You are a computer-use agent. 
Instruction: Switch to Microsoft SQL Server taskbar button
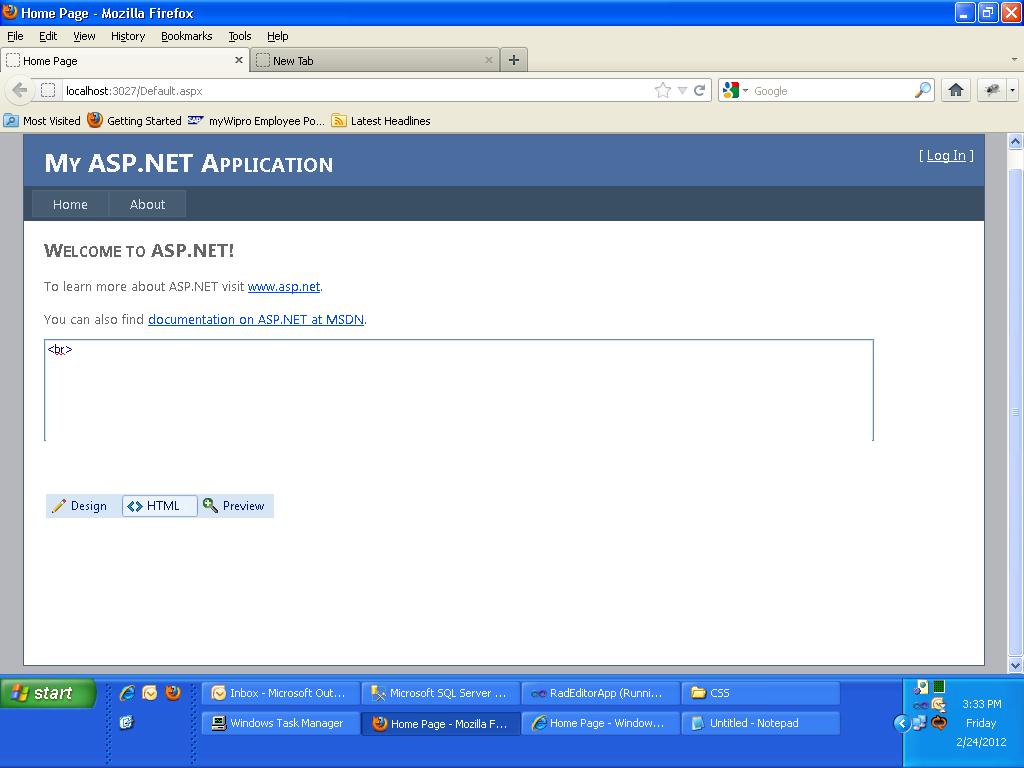click(441, 693)
